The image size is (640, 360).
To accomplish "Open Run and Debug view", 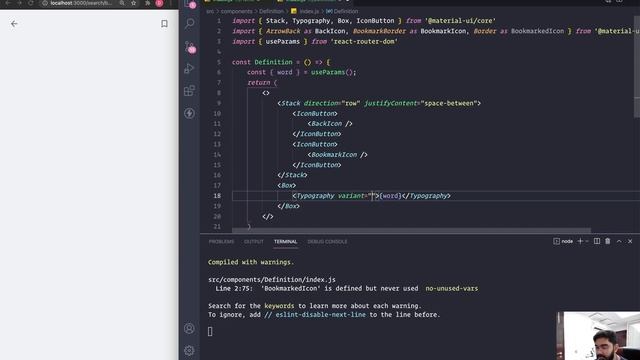I will pos(189,68).
